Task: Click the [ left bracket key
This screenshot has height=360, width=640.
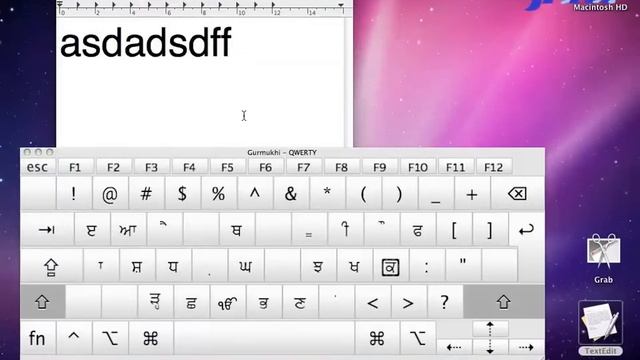Action: tap(454, 230)
